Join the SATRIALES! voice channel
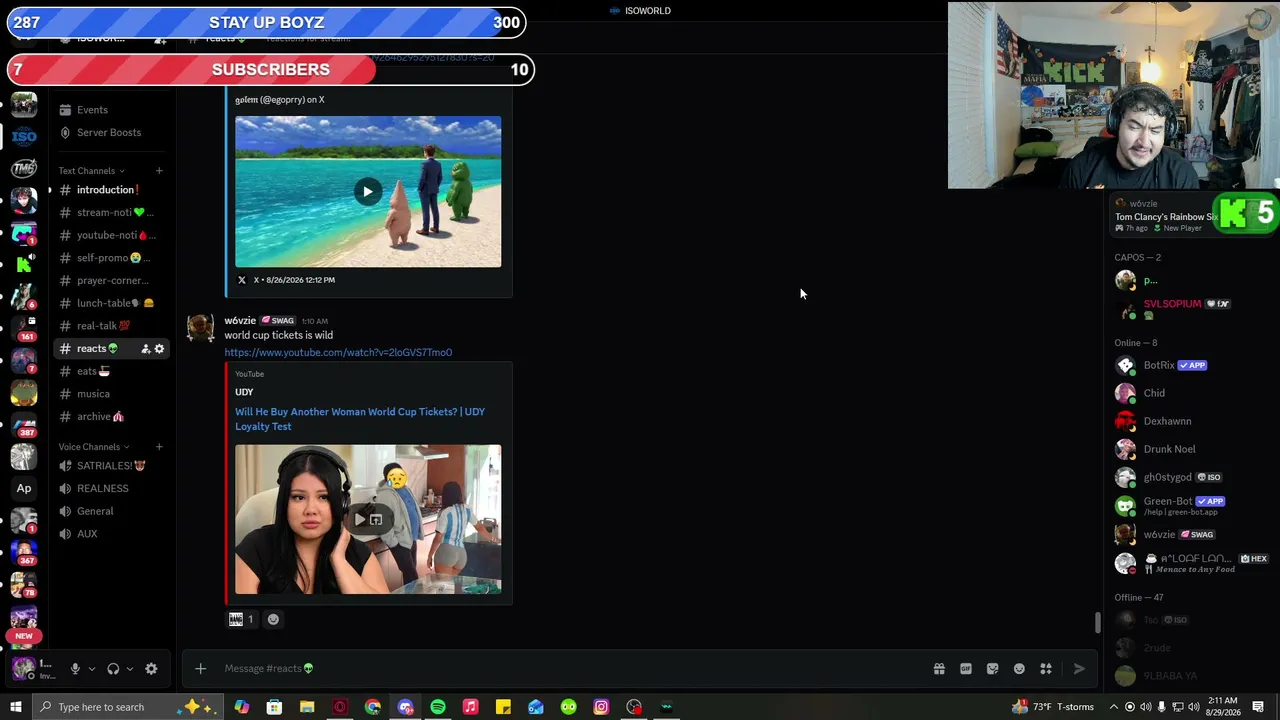1280x720 pixels. click(x=110, y=466)
